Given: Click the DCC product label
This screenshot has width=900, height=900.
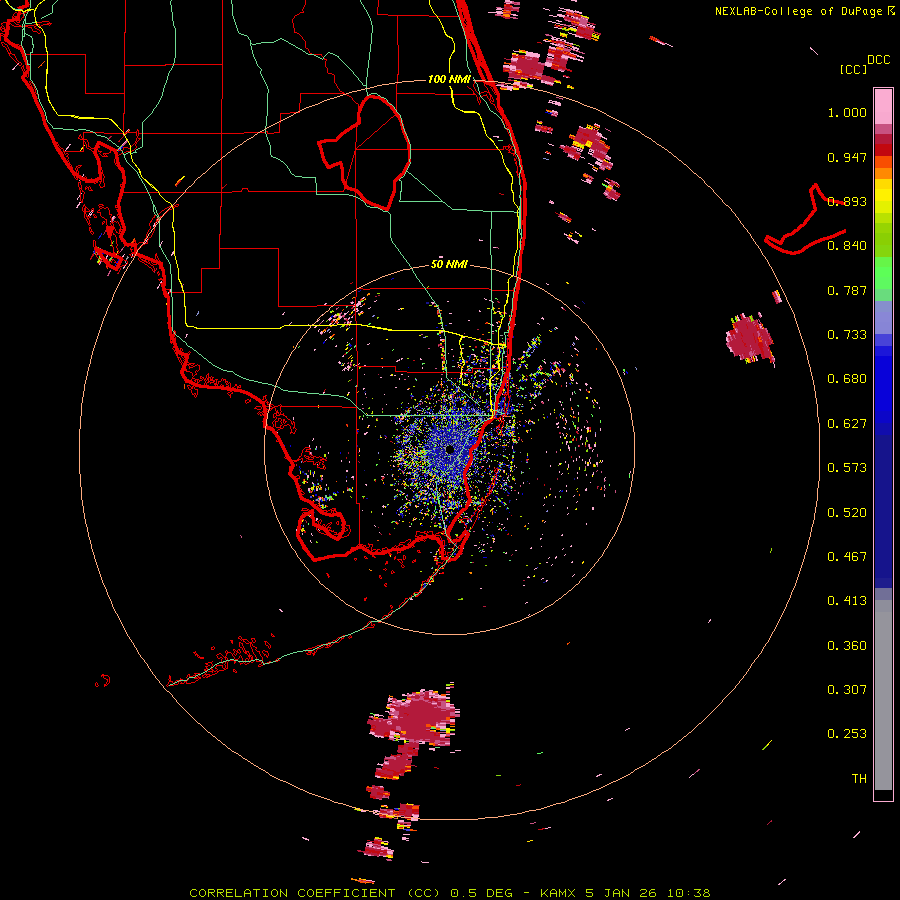Looking at the screenshot, I should tap(878, 60).
